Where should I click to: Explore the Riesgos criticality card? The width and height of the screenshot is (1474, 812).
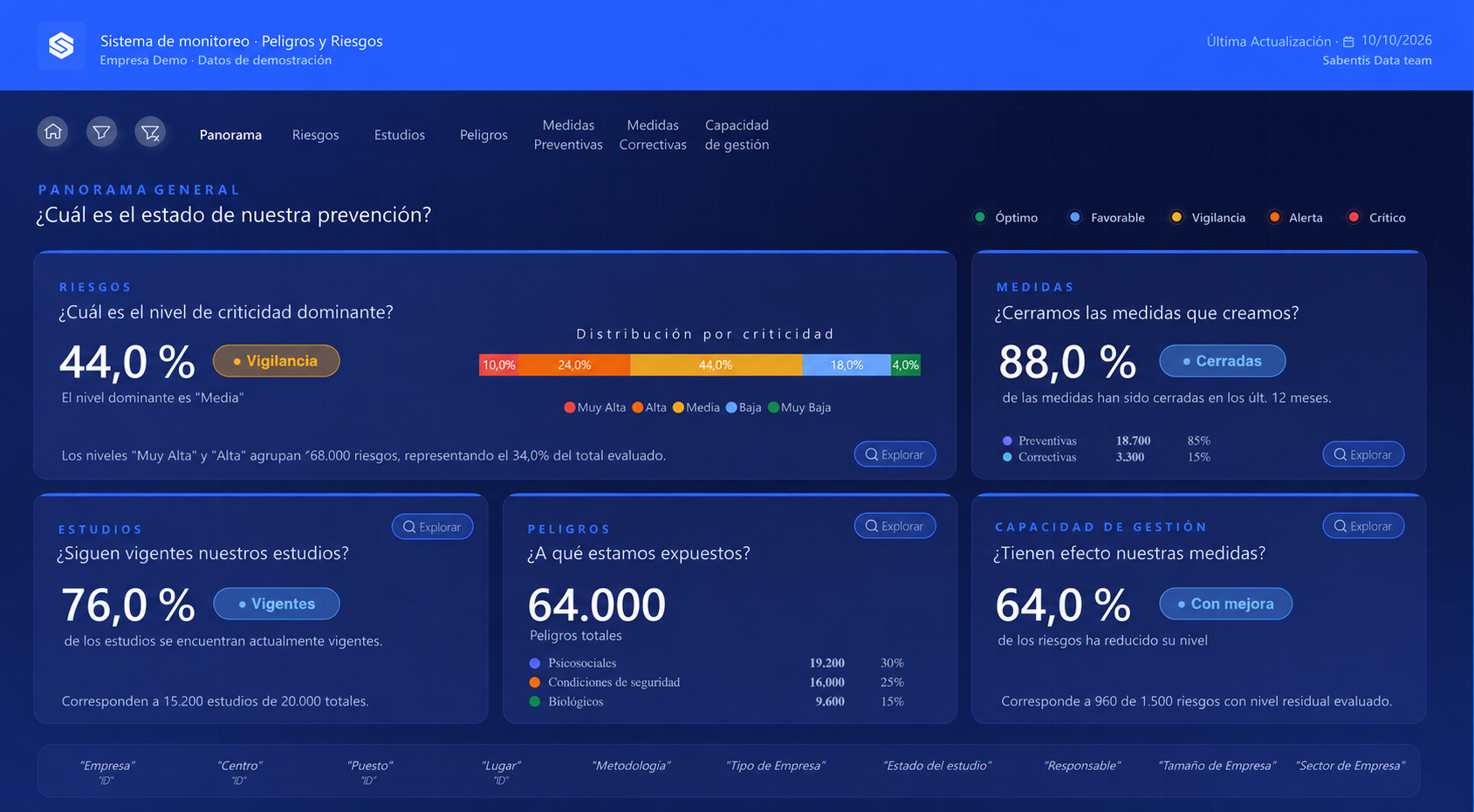pos(895,454)
